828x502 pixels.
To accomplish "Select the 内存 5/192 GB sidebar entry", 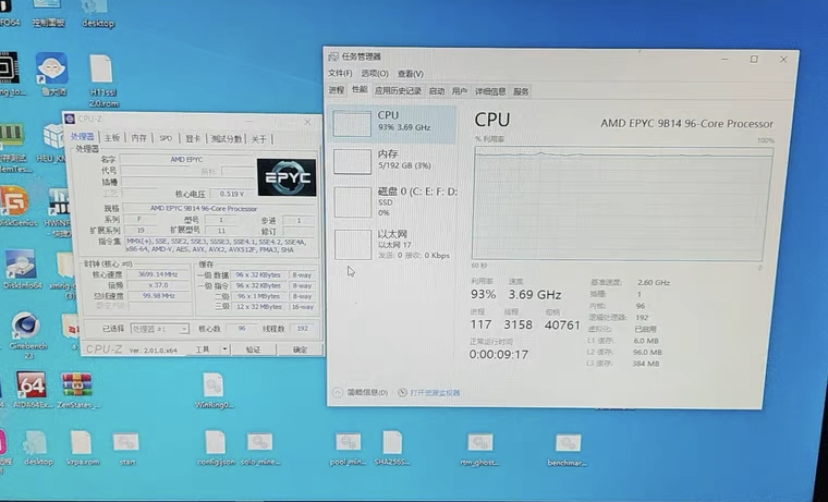I will 391,161.
